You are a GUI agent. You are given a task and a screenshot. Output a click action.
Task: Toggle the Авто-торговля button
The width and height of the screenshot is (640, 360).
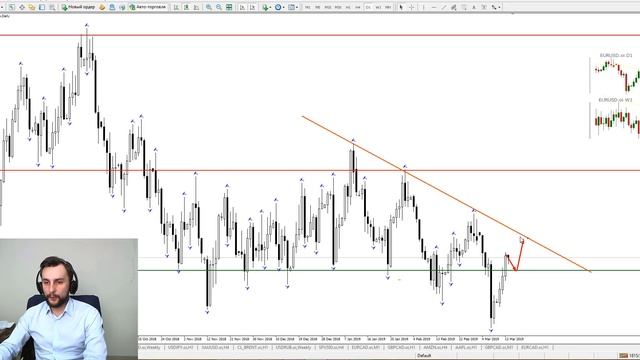click(x=148, y=7)
